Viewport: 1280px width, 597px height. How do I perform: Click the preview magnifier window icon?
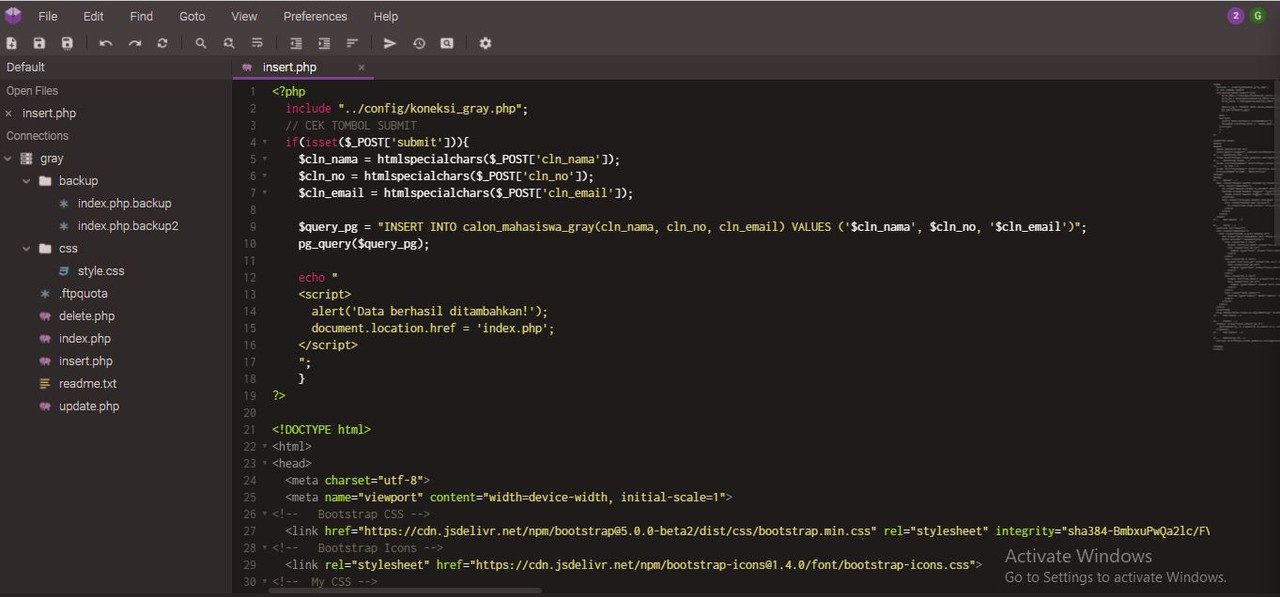(447, 43)
